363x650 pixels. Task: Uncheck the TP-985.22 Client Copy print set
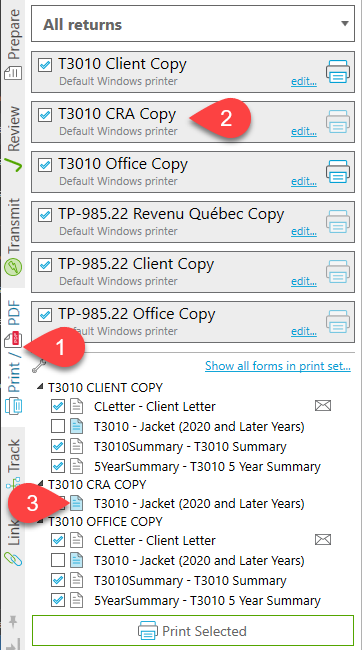[45, 265]
